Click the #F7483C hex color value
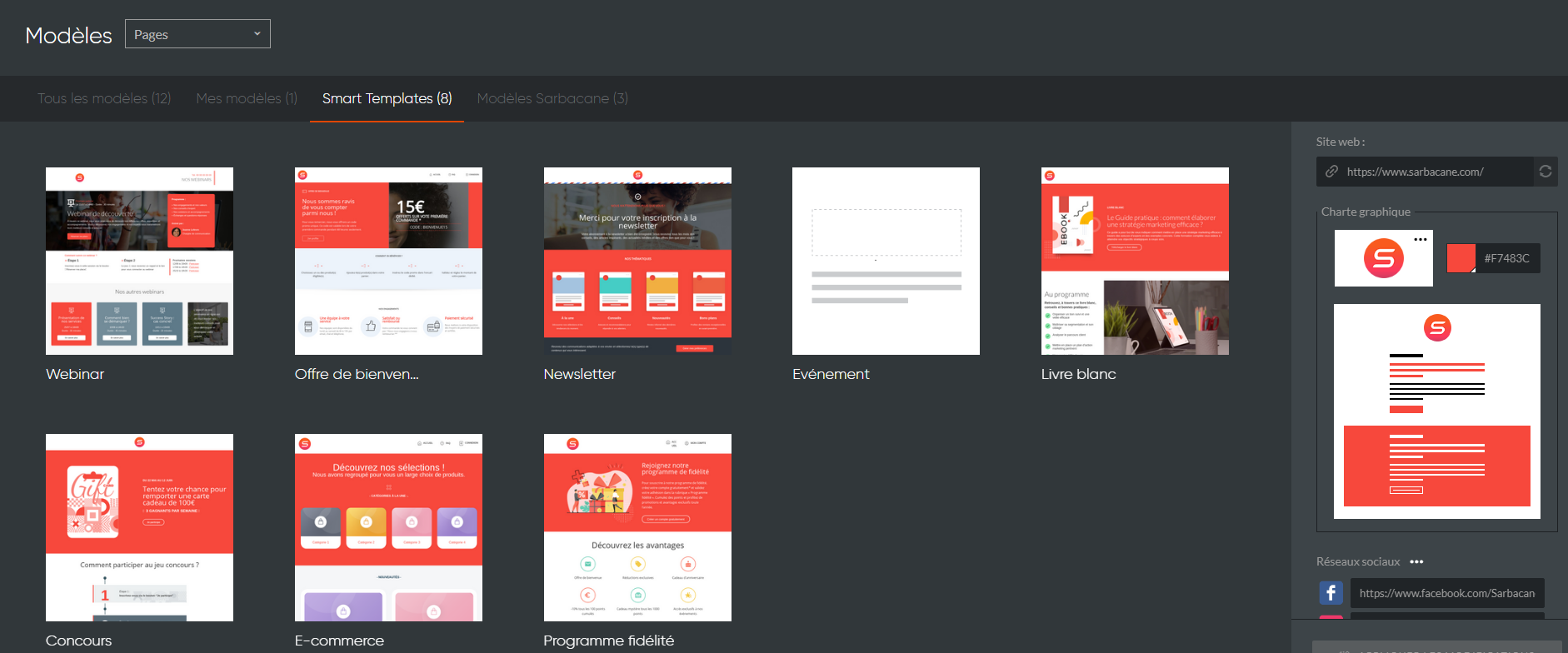 [x=1507, y=258]
